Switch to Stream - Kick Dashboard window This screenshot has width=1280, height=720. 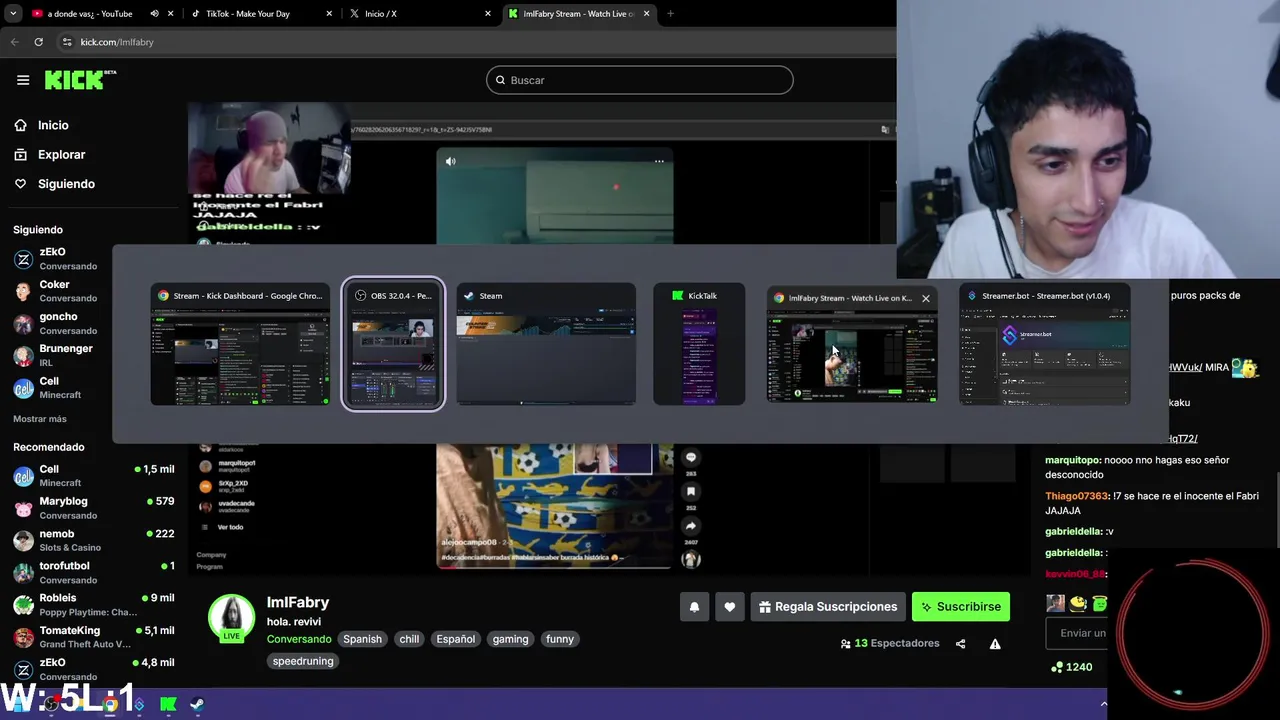pos(240,345)
